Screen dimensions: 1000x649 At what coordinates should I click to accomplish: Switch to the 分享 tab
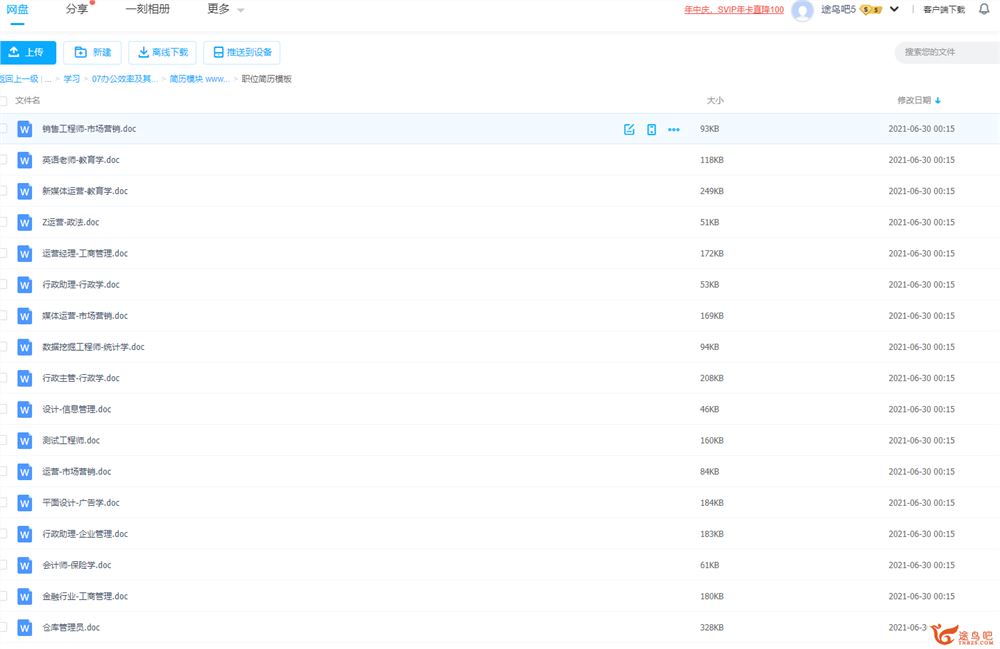click(x=77, y=9)
